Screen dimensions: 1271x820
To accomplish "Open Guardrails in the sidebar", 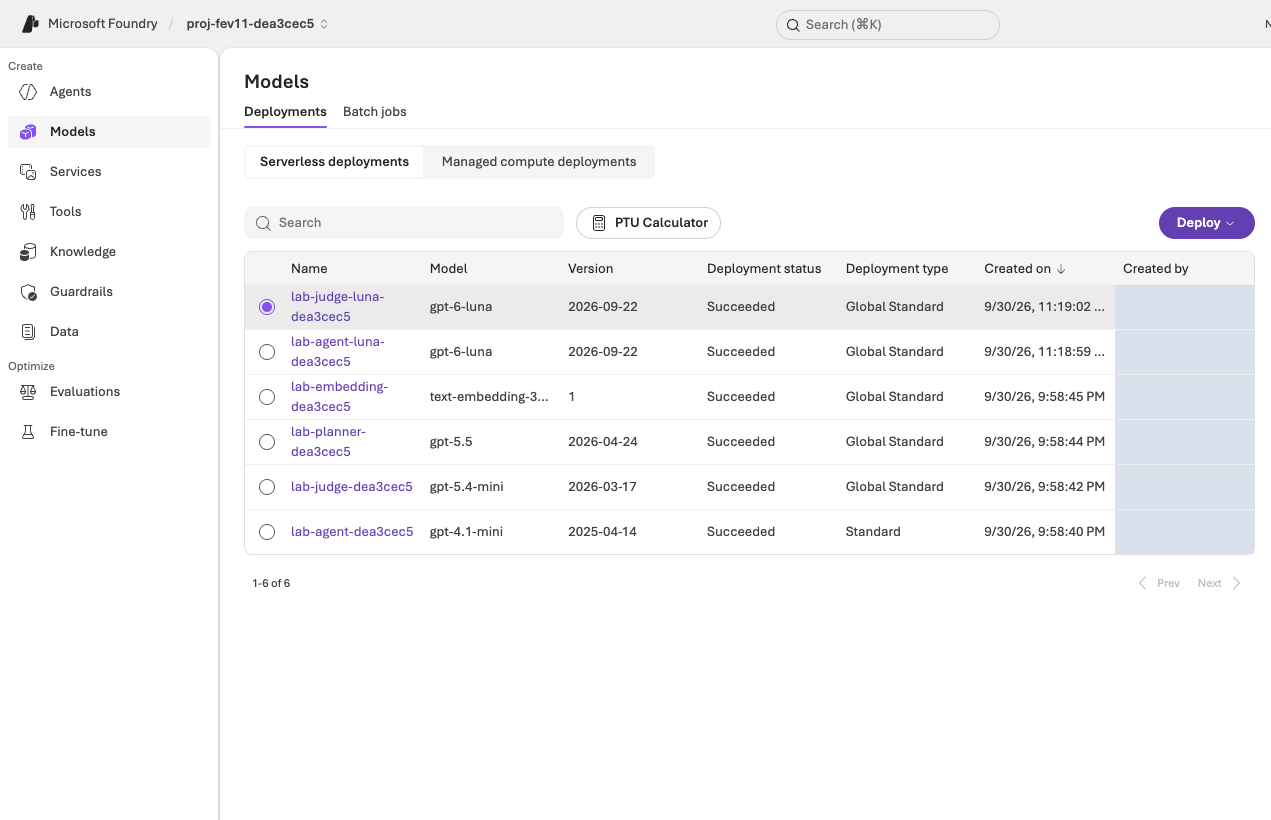I will tap(109, 292).
